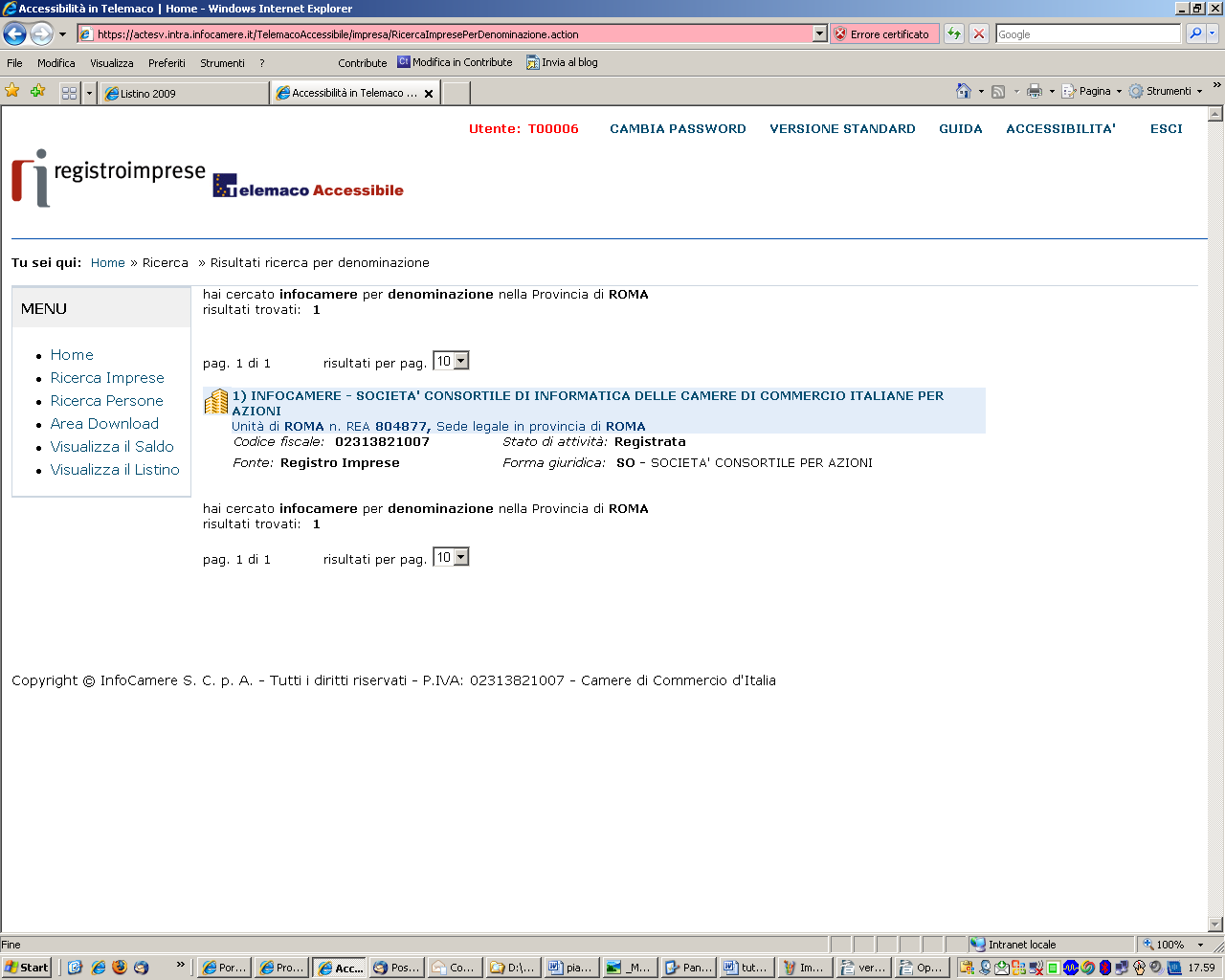The height and width of the screenshot is (980, 1225).
Task: Open the Strumenti menu in menu bar
Action: (222, 63)
